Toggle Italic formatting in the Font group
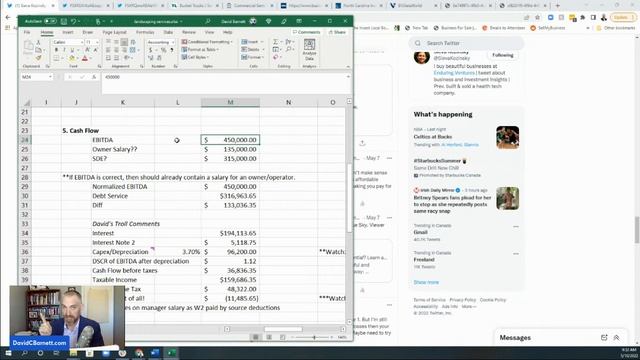This screenshot has height=360, width=640. (64, 50)
